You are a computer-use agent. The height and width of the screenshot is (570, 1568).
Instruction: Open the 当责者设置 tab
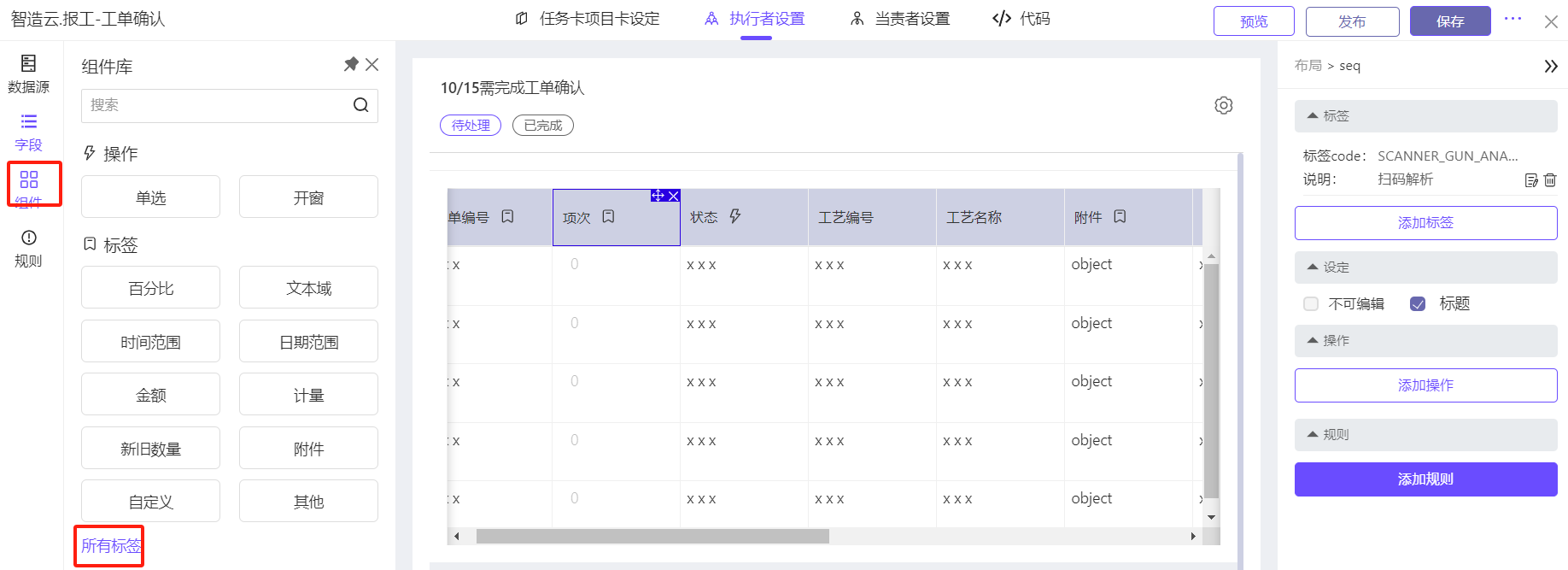tap(900, 19)
